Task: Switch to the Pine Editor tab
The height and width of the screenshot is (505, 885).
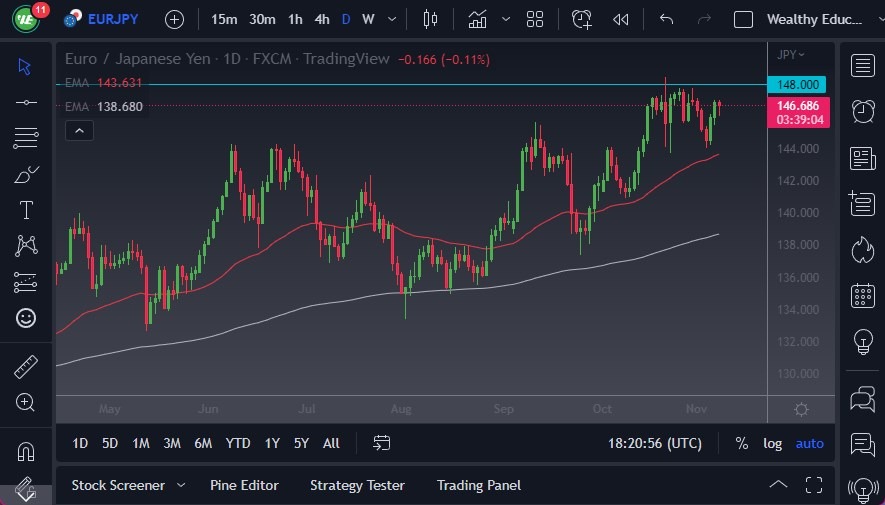Action: [244, 485]
